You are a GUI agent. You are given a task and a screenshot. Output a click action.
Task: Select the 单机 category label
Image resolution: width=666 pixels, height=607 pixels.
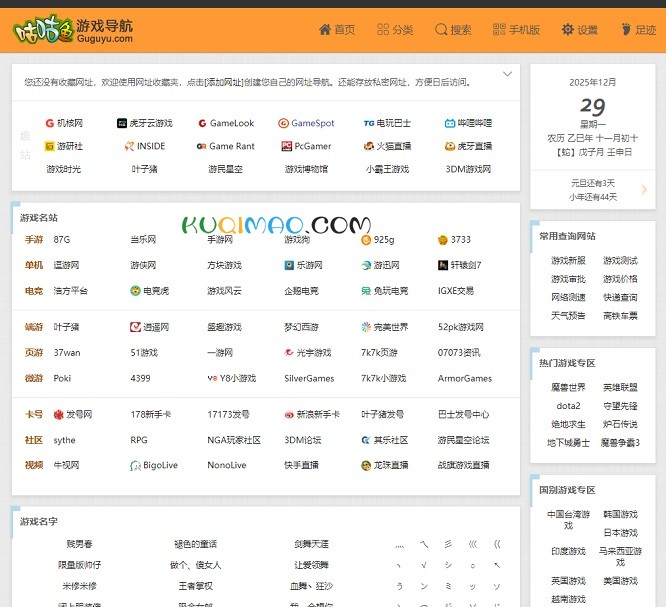click(34, 265)
